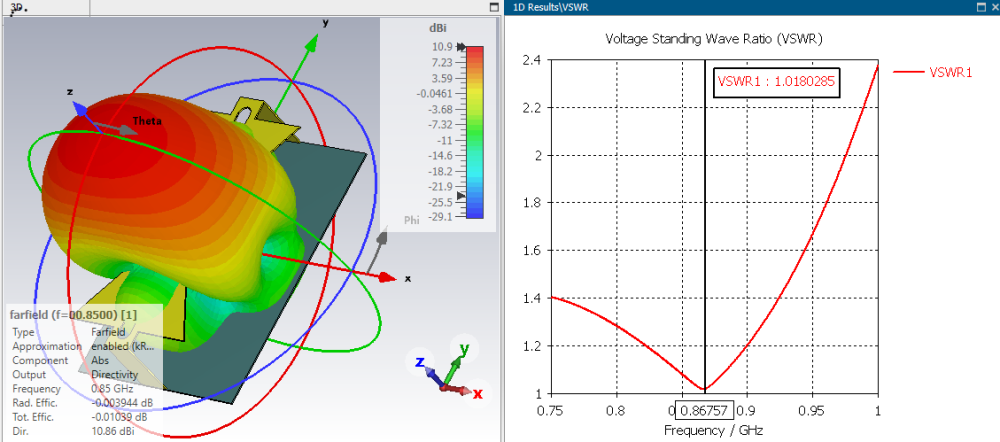Click the Theta angle label in 3D view

147,121
